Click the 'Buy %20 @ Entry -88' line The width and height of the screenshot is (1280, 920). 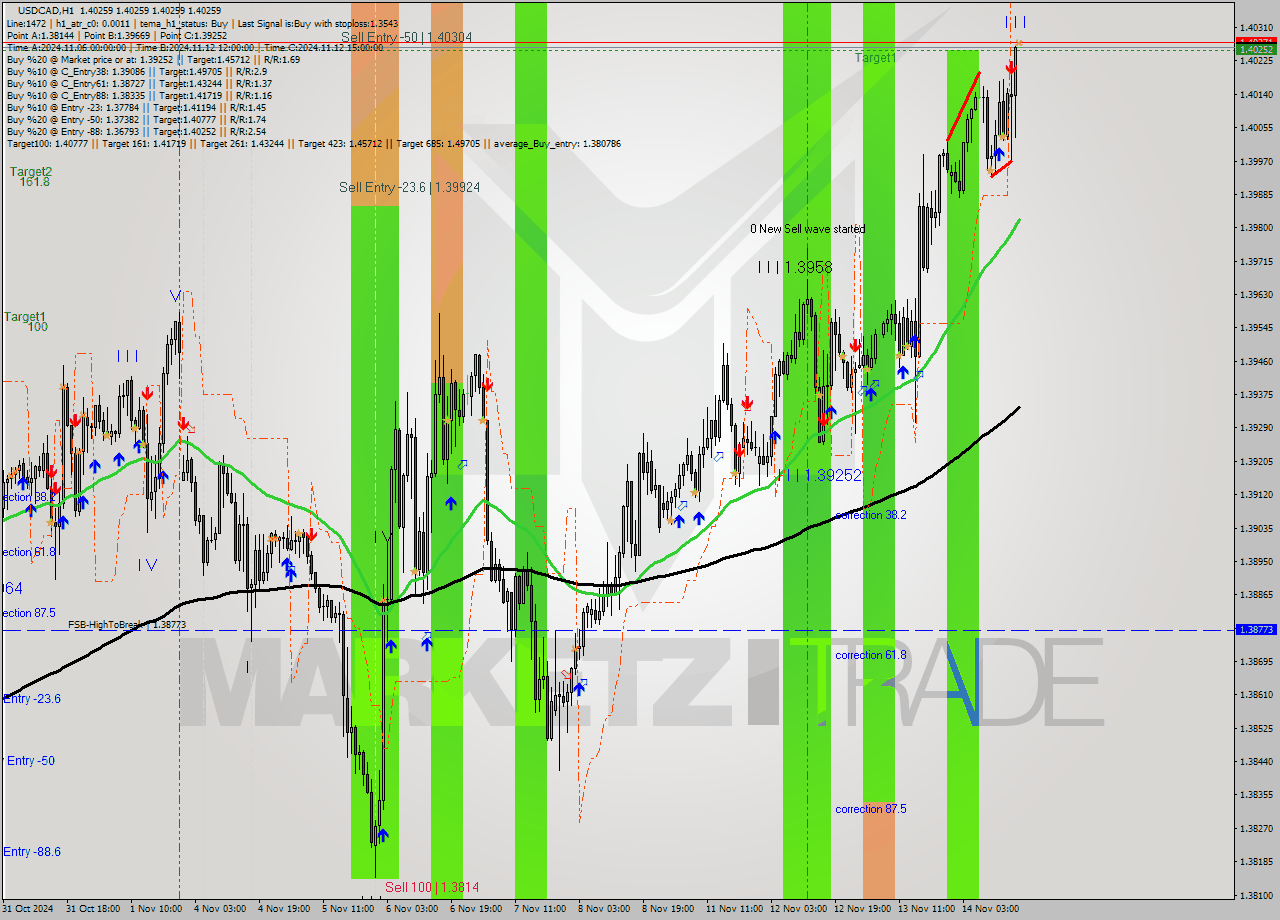[136, 131]
